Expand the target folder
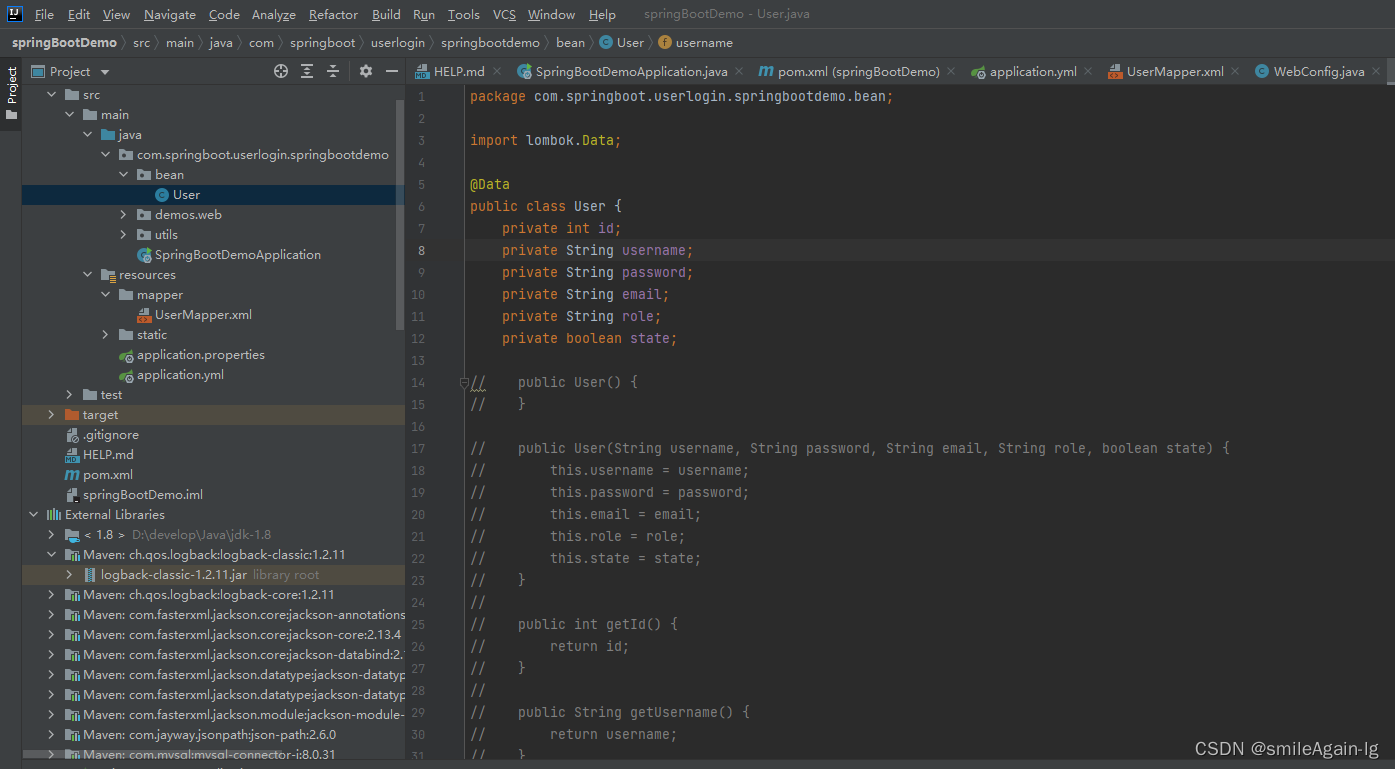 [x=51, y=415]
